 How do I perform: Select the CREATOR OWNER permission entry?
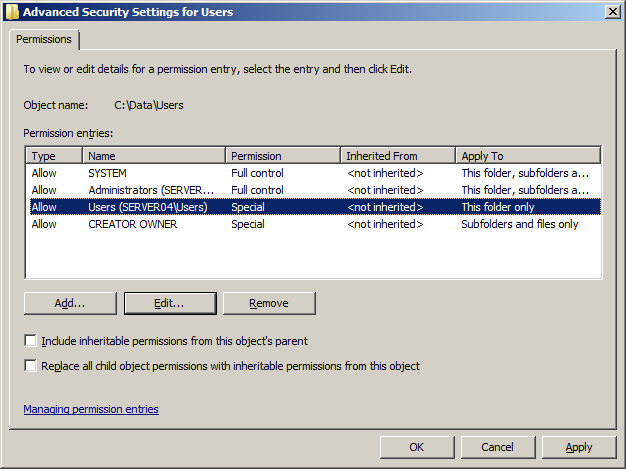coord(315,224)
